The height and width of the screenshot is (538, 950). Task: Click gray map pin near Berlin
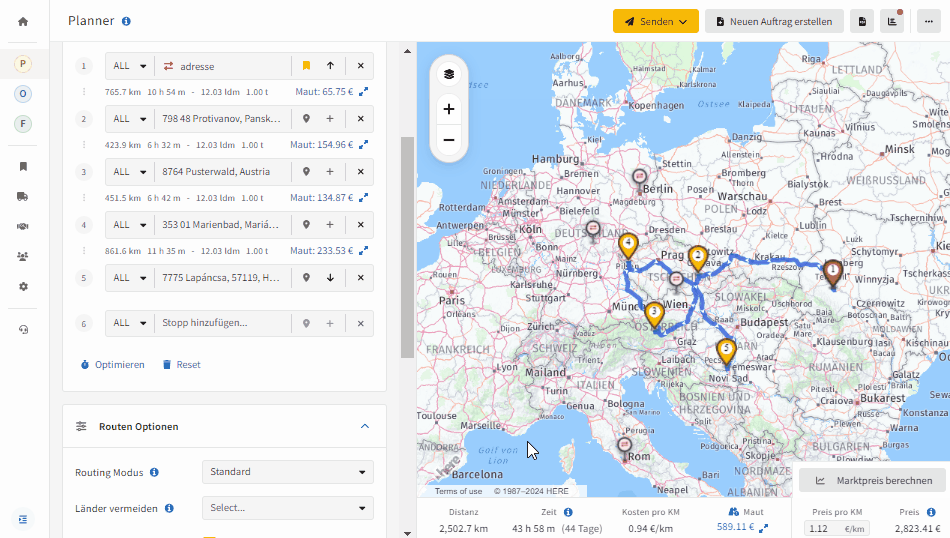click(x=639, y=179)
